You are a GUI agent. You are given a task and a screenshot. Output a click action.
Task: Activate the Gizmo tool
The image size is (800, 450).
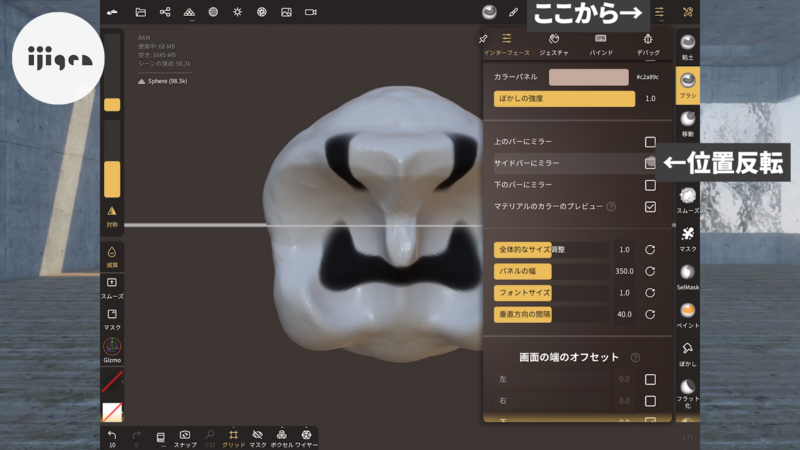click(x=112, y=350)
